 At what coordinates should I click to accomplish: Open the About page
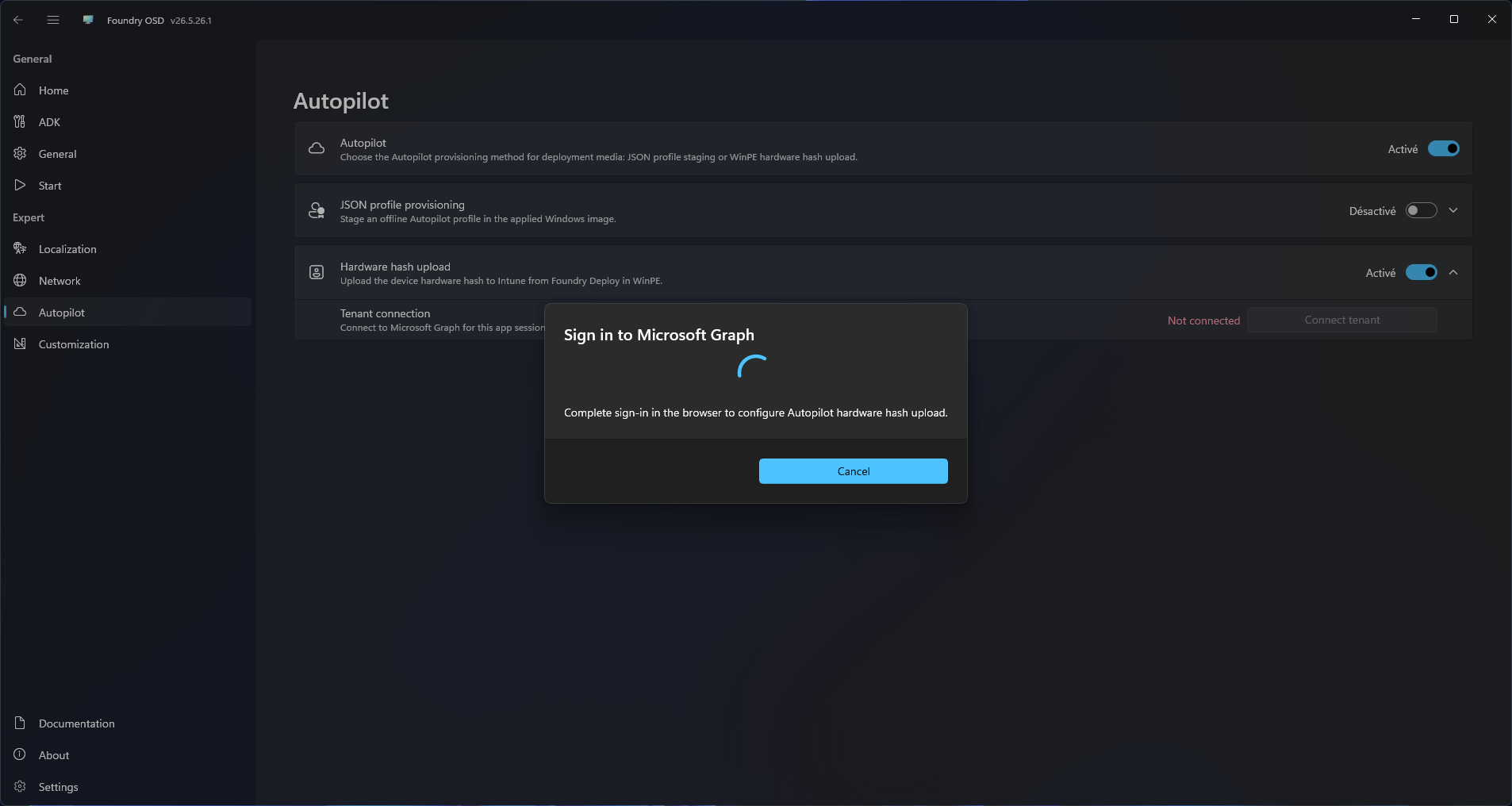click(54, 755)
